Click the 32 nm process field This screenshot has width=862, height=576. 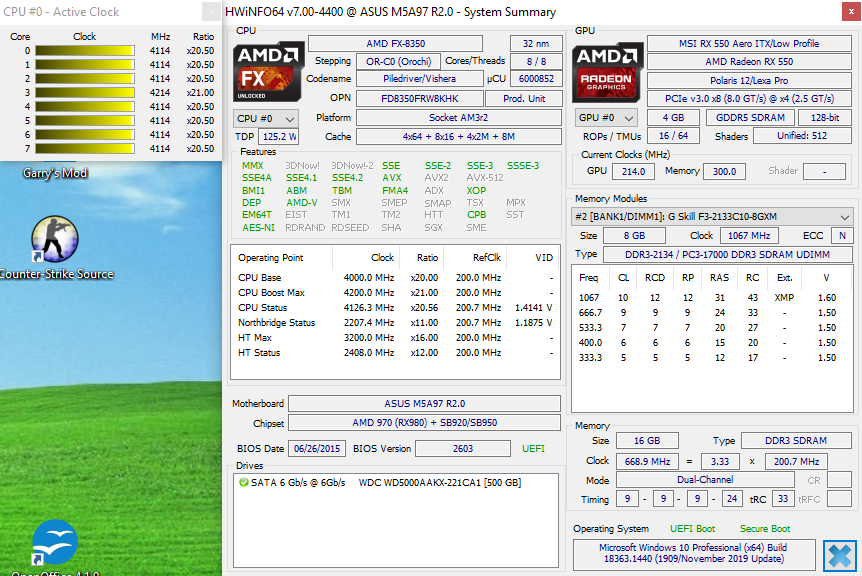click(536, 43)
